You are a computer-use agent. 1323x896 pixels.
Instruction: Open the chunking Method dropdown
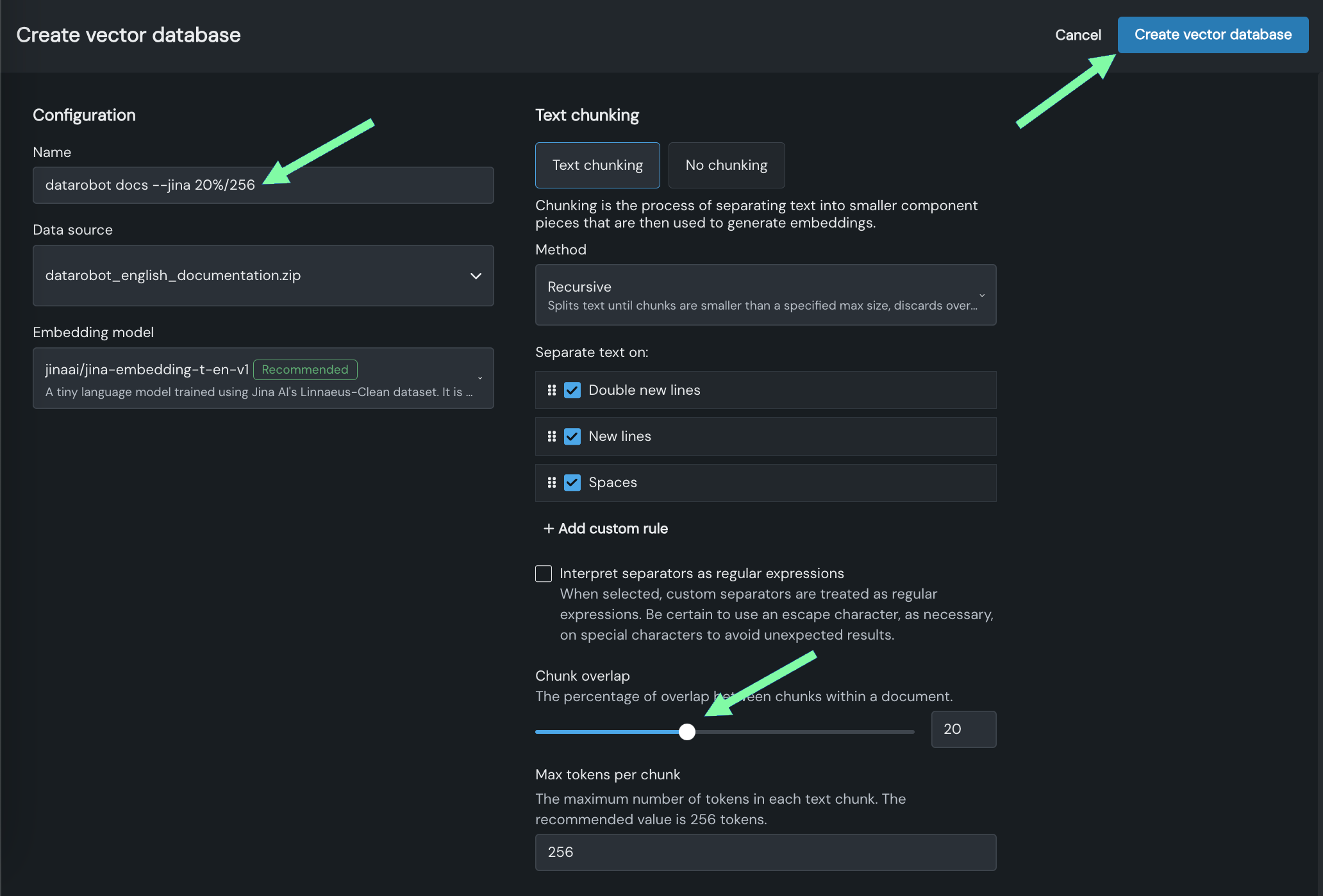click(765, 295)
